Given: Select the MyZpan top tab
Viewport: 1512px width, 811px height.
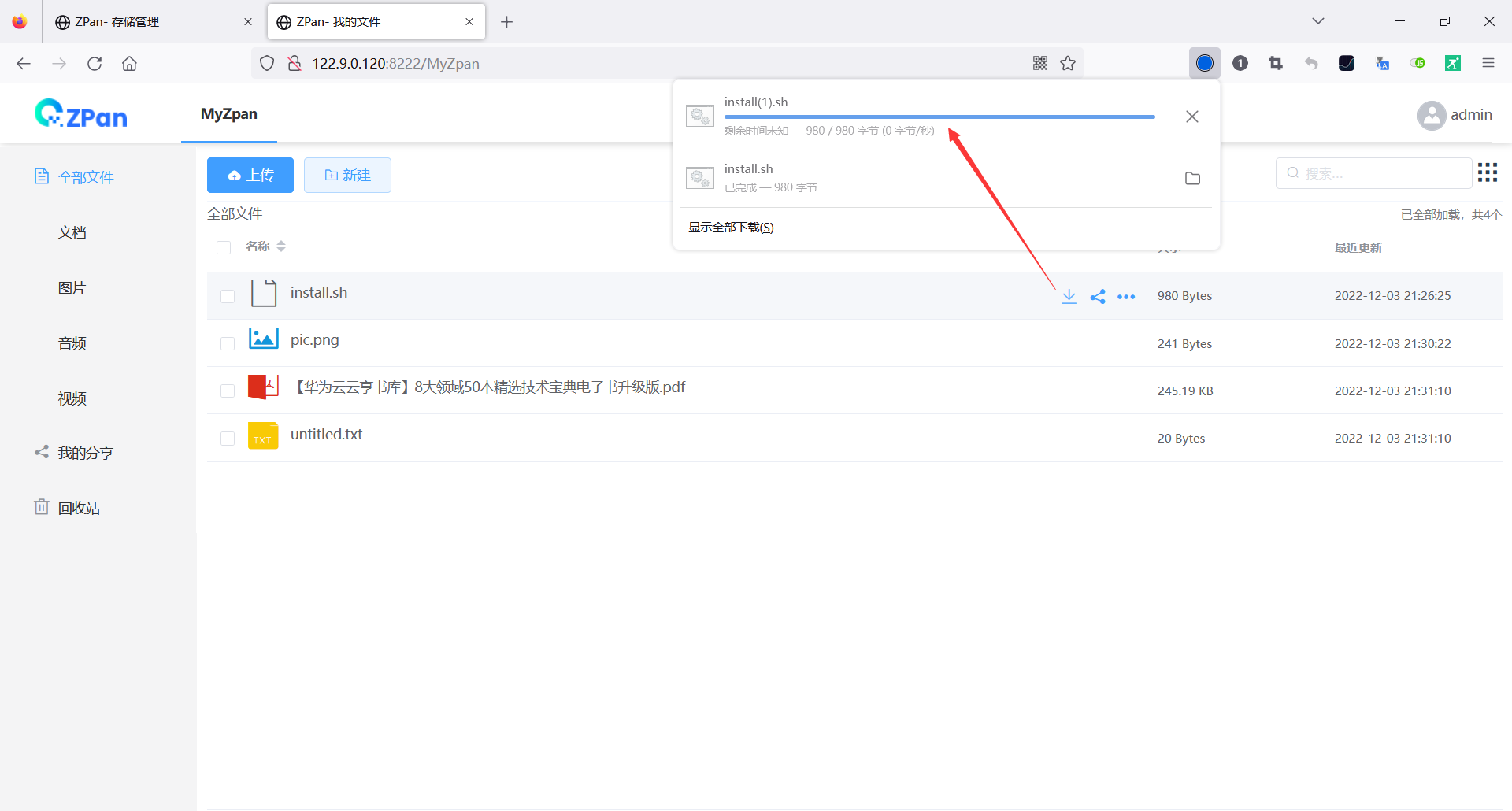Looking at the screenshot, I should (x=229, y=114).
